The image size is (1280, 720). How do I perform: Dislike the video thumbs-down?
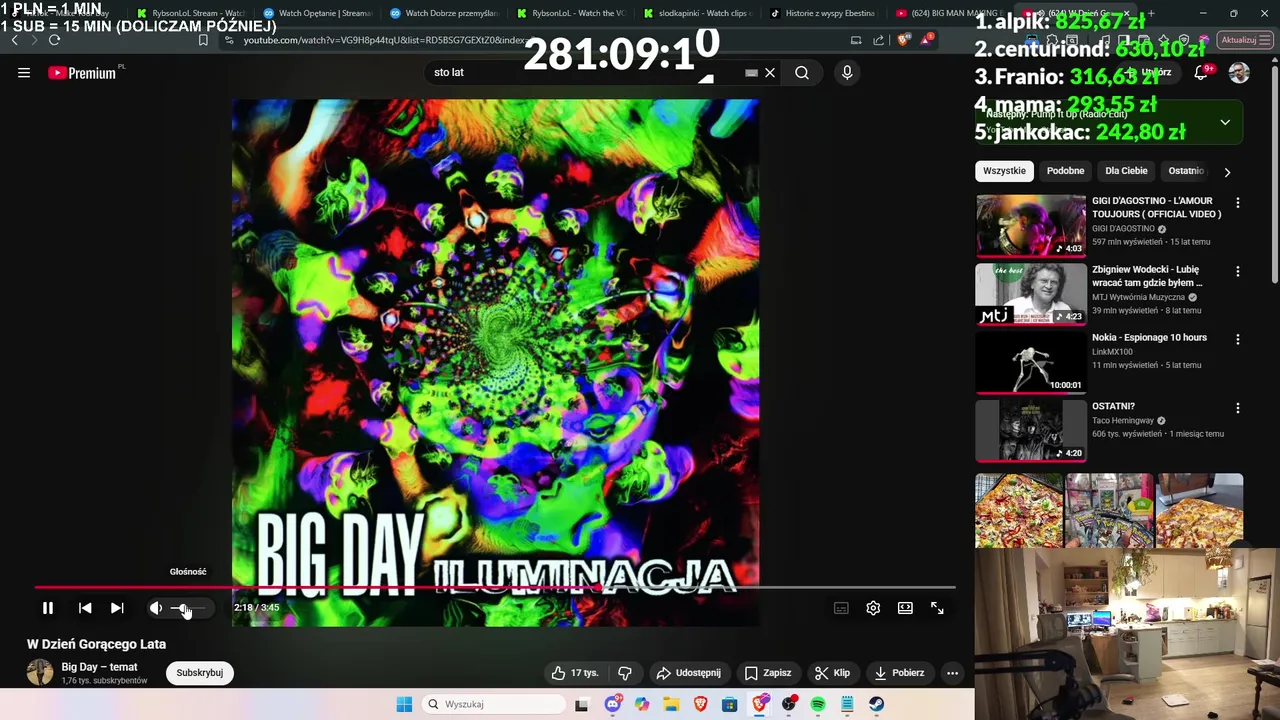pyautogui.click(x=625, y=673)
